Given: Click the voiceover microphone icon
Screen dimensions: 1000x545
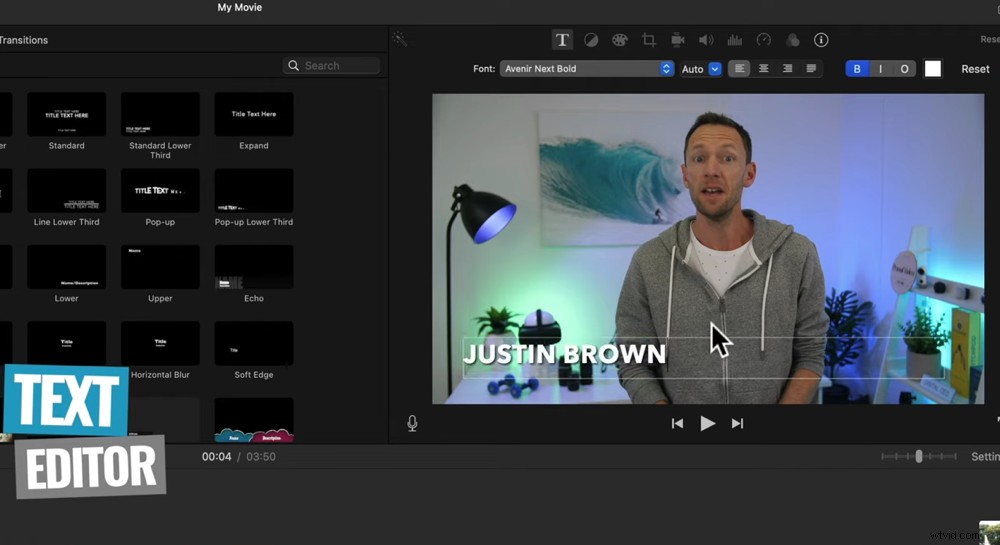Looking at the screenshot, I should [x=412, y=423].
